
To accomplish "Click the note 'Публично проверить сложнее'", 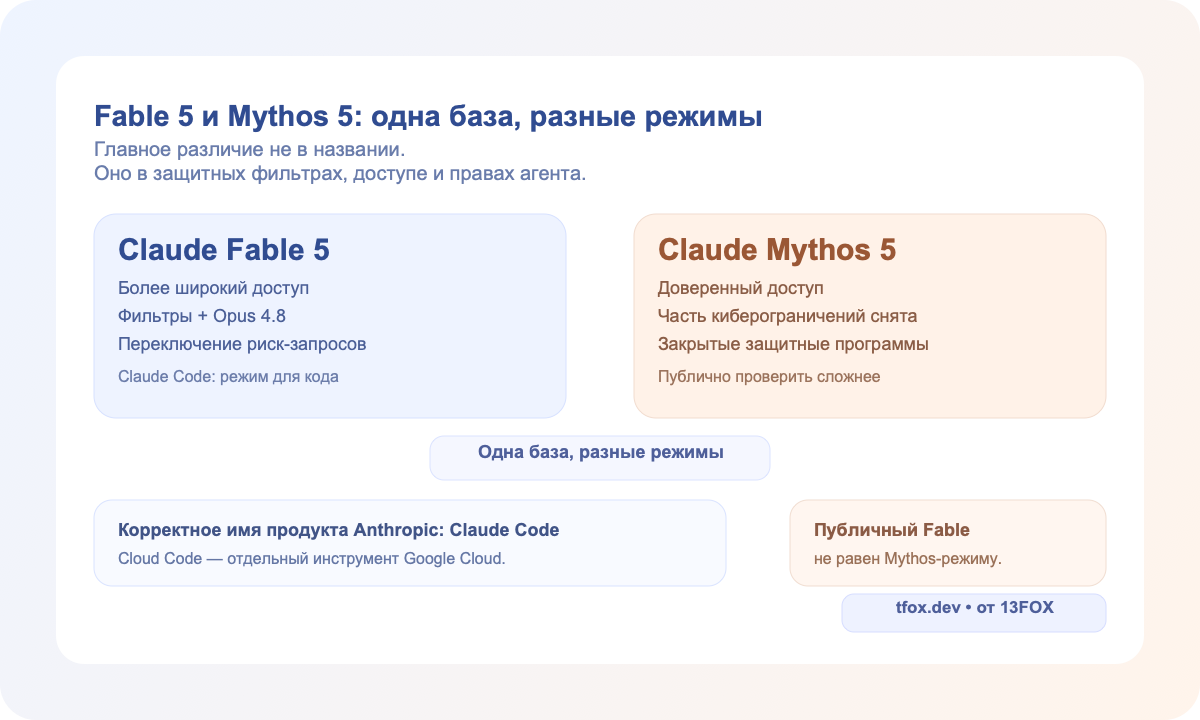I will (769, 377).
